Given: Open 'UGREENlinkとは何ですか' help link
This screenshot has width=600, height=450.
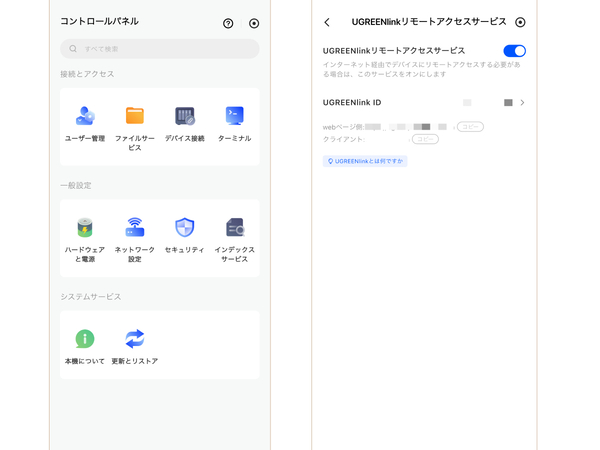Looking at the screenshot, I should [365, 161].
